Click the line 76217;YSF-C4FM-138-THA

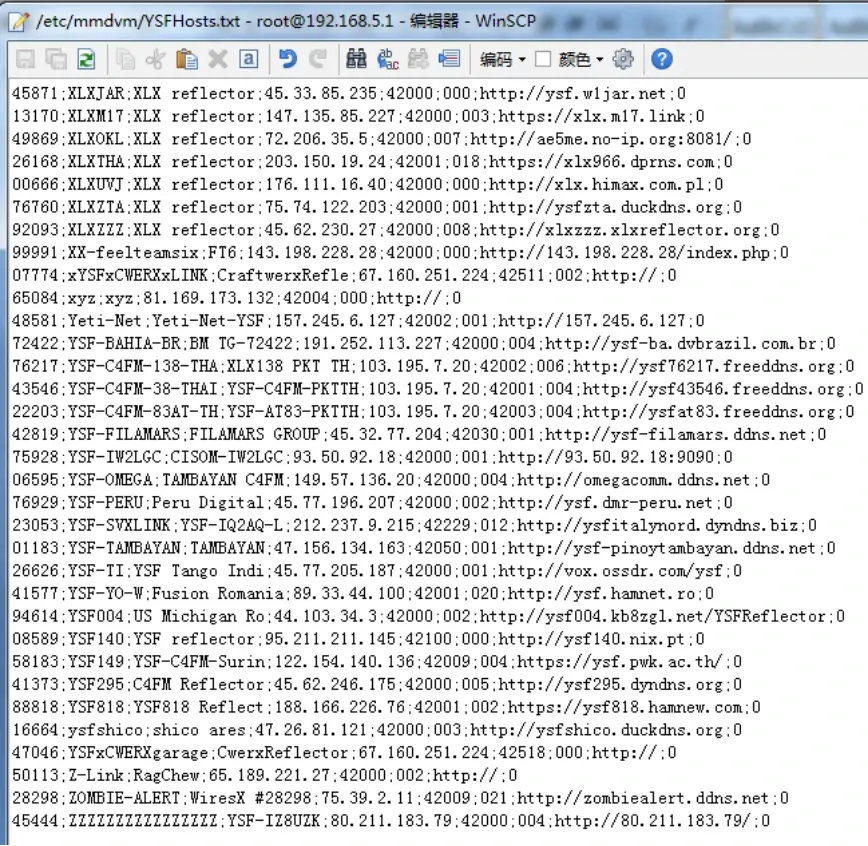click(433, 366)
